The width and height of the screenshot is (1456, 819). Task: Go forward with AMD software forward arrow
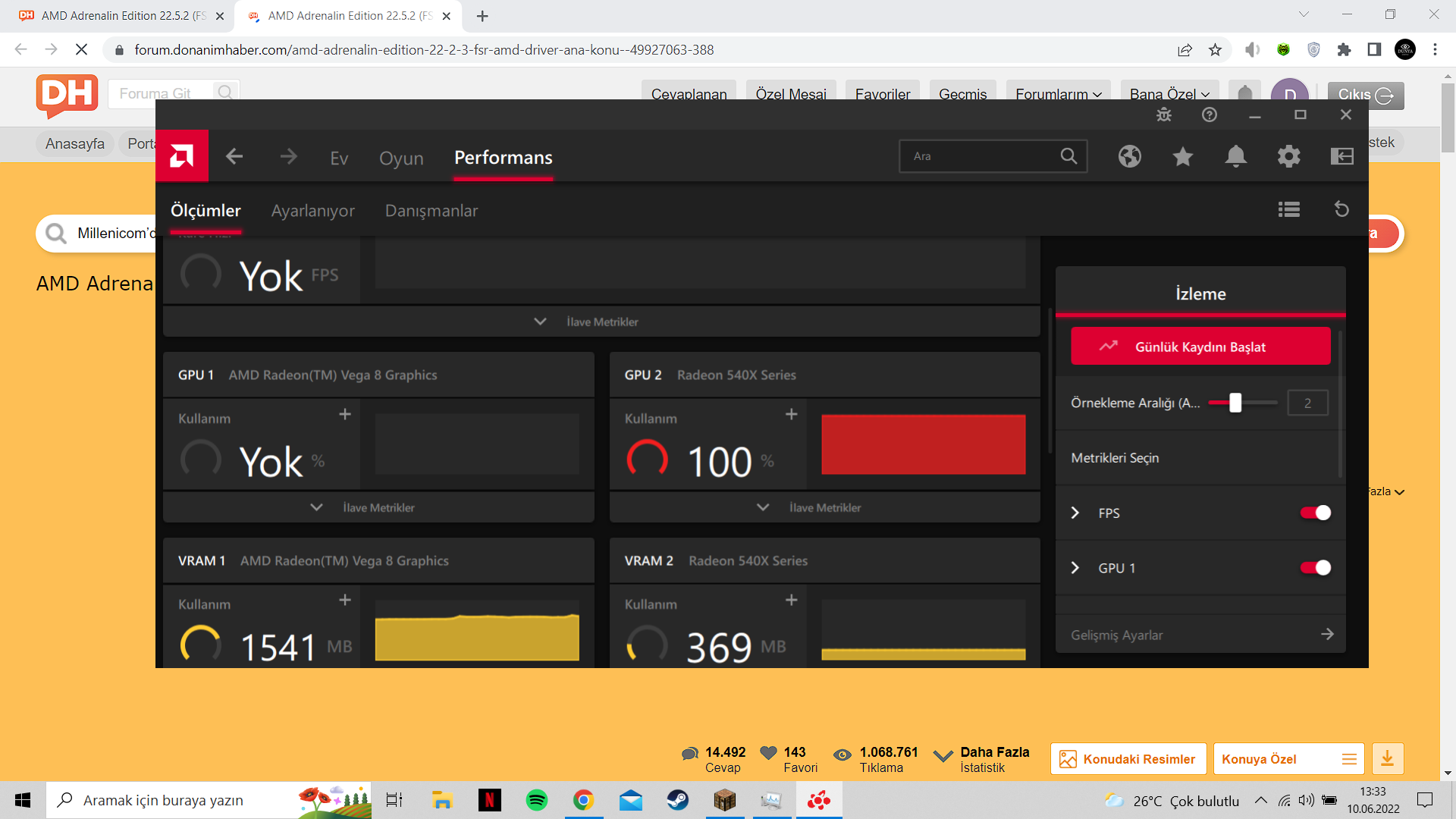point(288,157)
